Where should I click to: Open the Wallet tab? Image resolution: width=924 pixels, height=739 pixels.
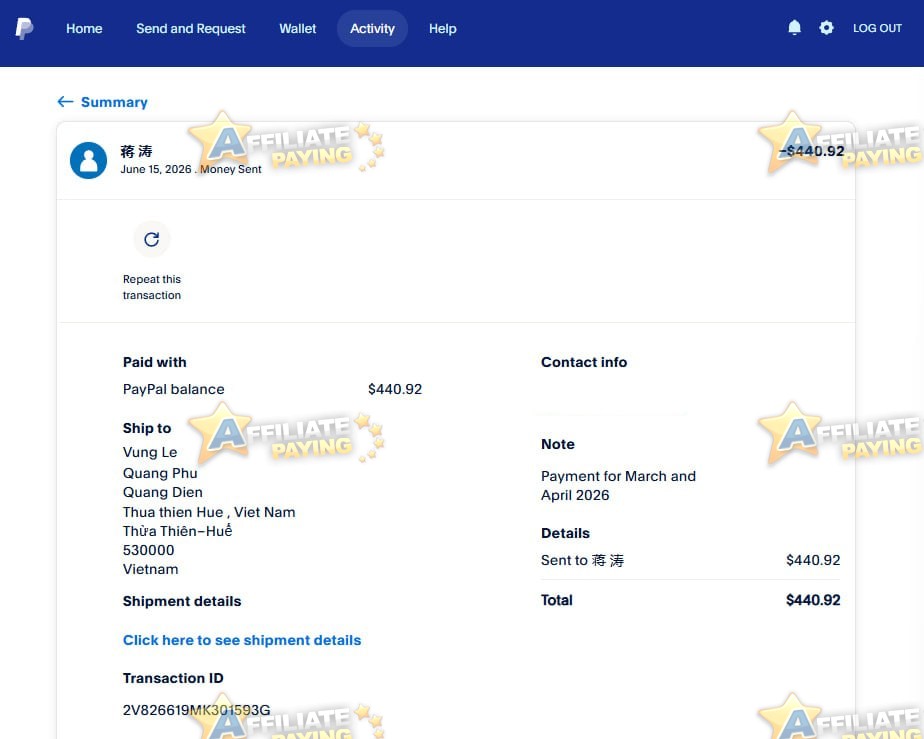click(298, 28)
